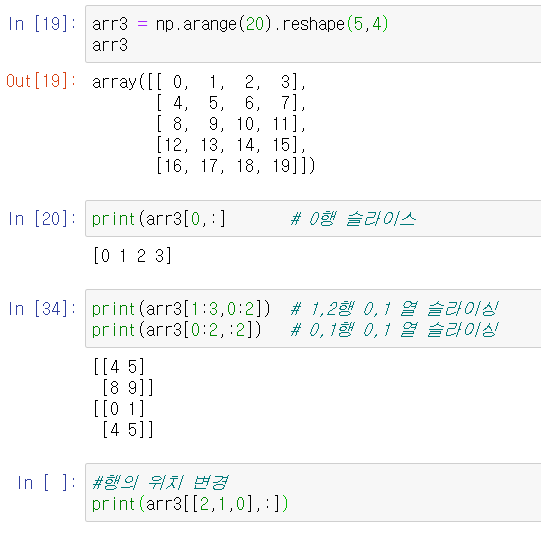Click the second line 'arr3' in cell 19
The height and width of the screenshot is (541, 541).
110,45
